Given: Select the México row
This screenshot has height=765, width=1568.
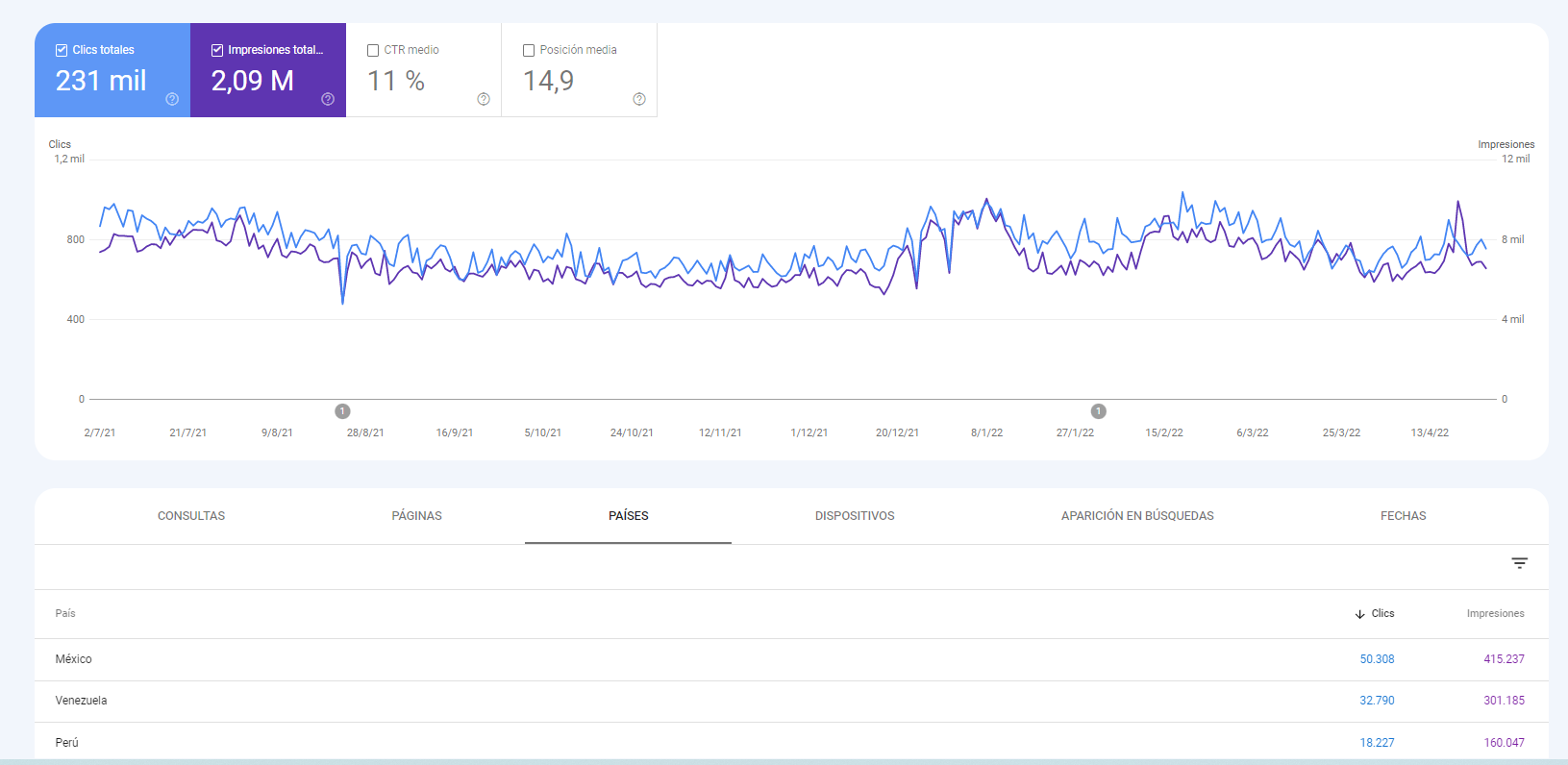Looking at the screenshot, I should (x=791, y=659).
